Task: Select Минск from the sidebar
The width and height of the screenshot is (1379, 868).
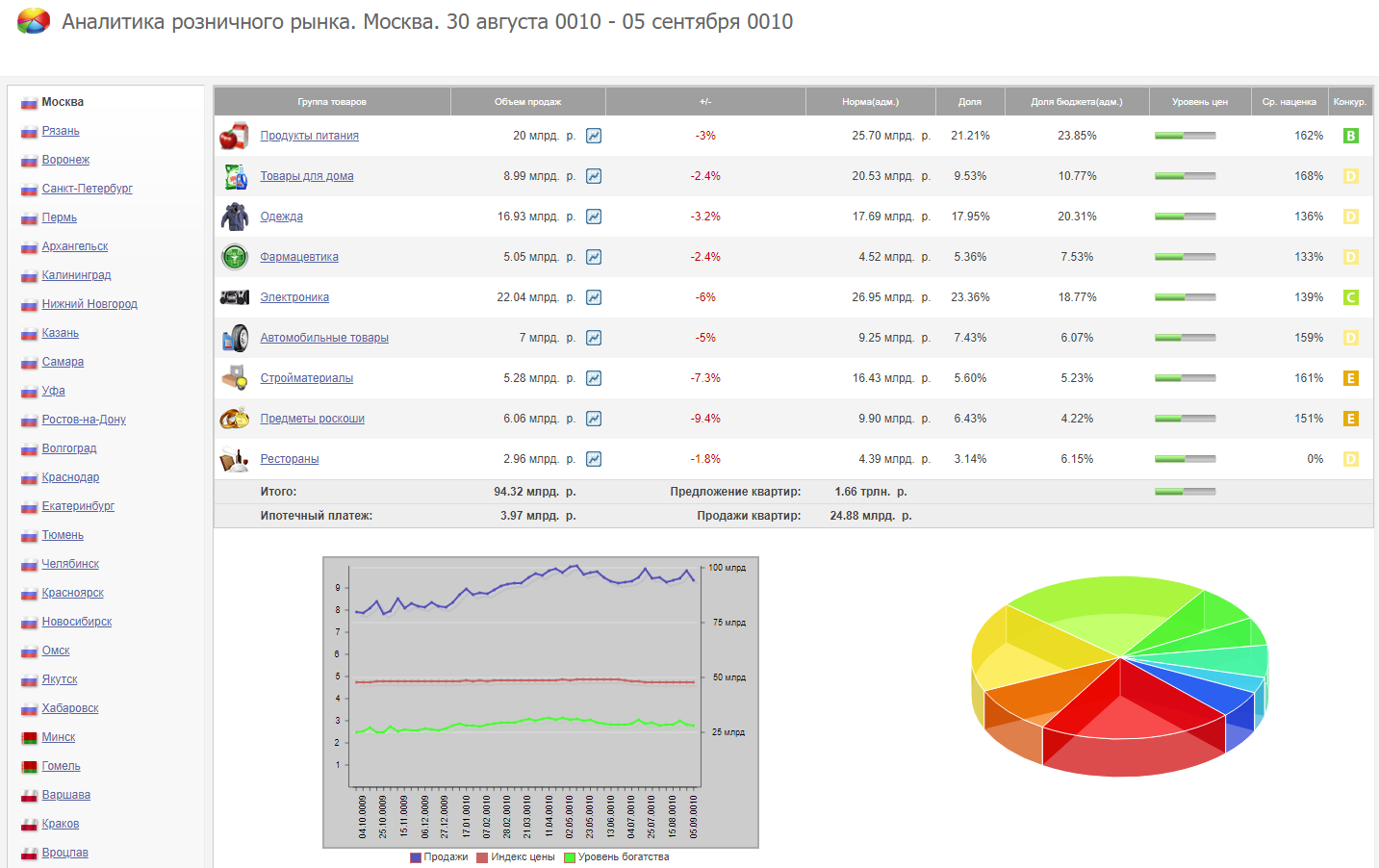Action: pyautogui.click(x=58, y=737)
